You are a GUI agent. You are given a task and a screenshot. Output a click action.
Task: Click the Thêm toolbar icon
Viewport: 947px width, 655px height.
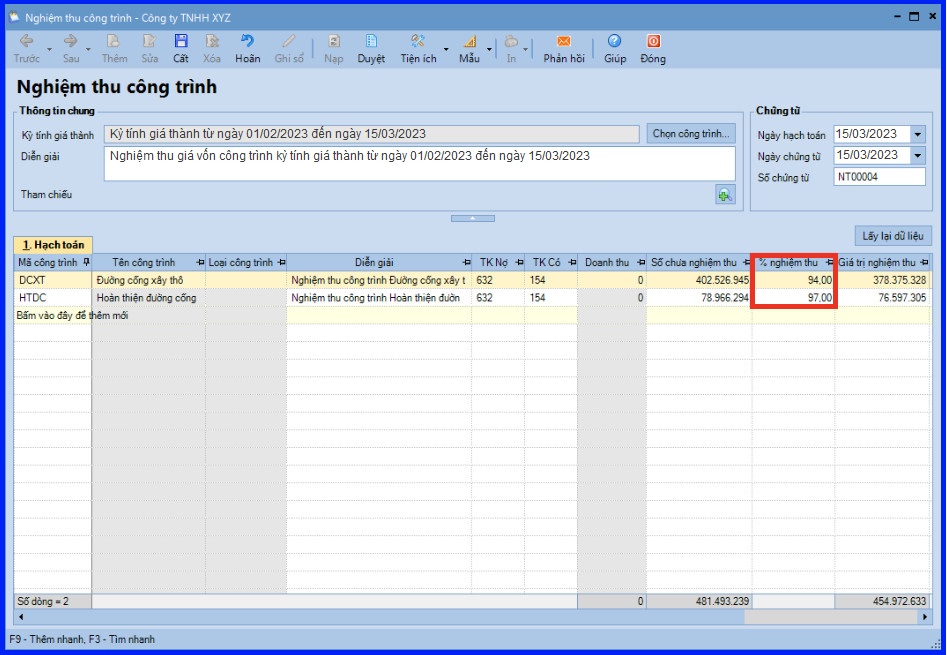tap(114, 41)
